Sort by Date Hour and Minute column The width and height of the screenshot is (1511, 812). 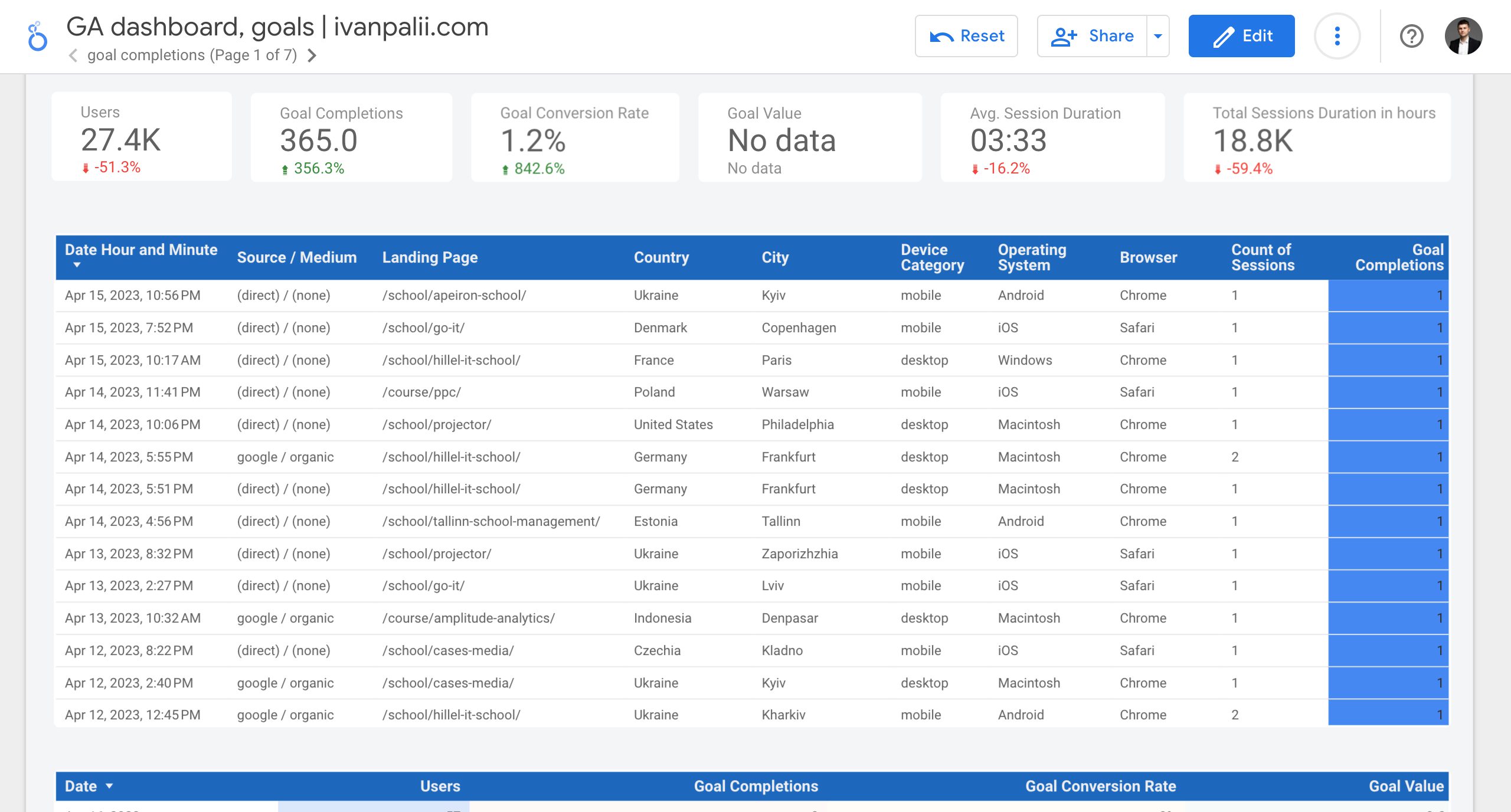coord(141,250)
